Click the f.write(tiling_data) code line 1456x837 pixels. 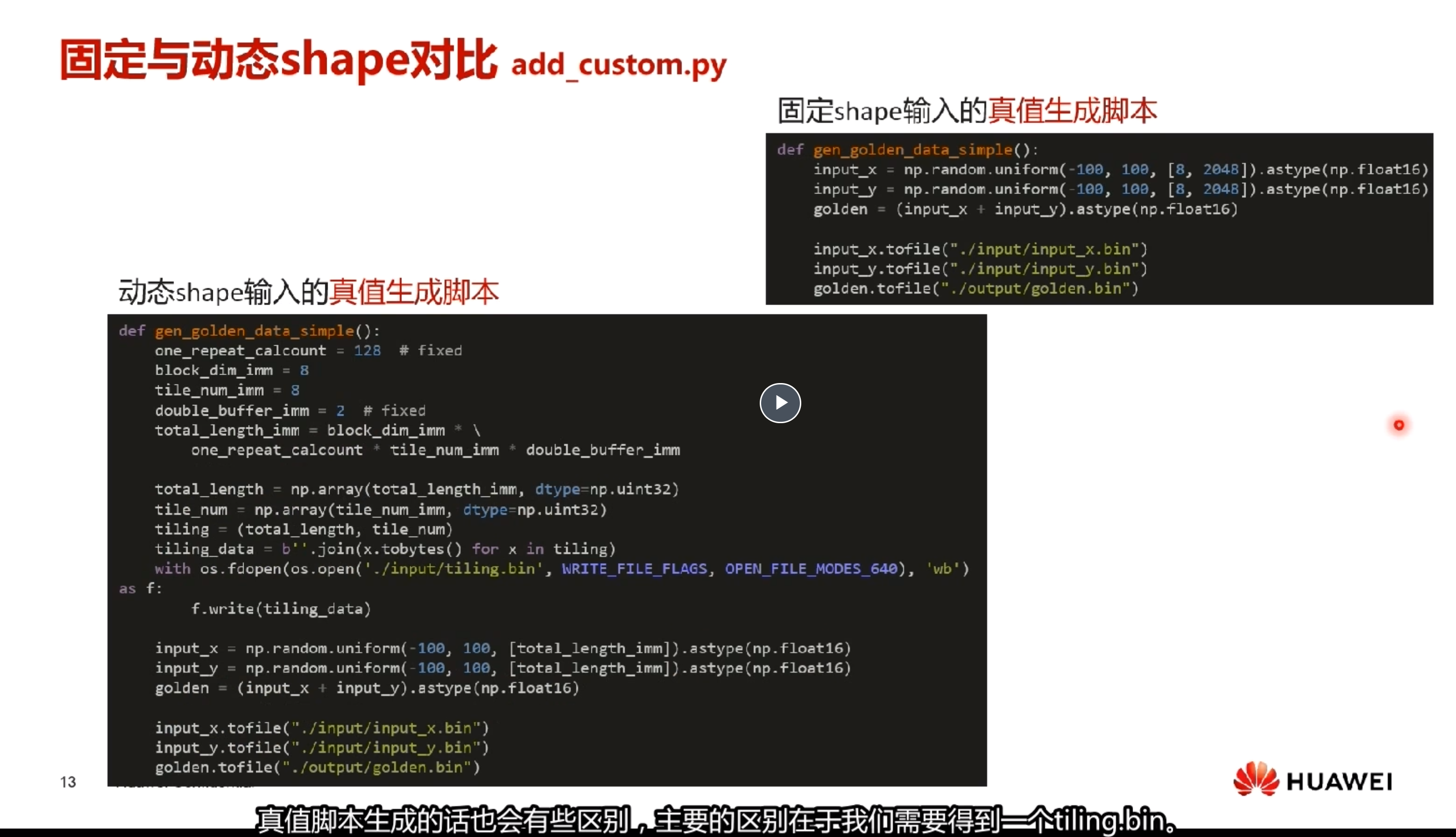click(280, 609)
